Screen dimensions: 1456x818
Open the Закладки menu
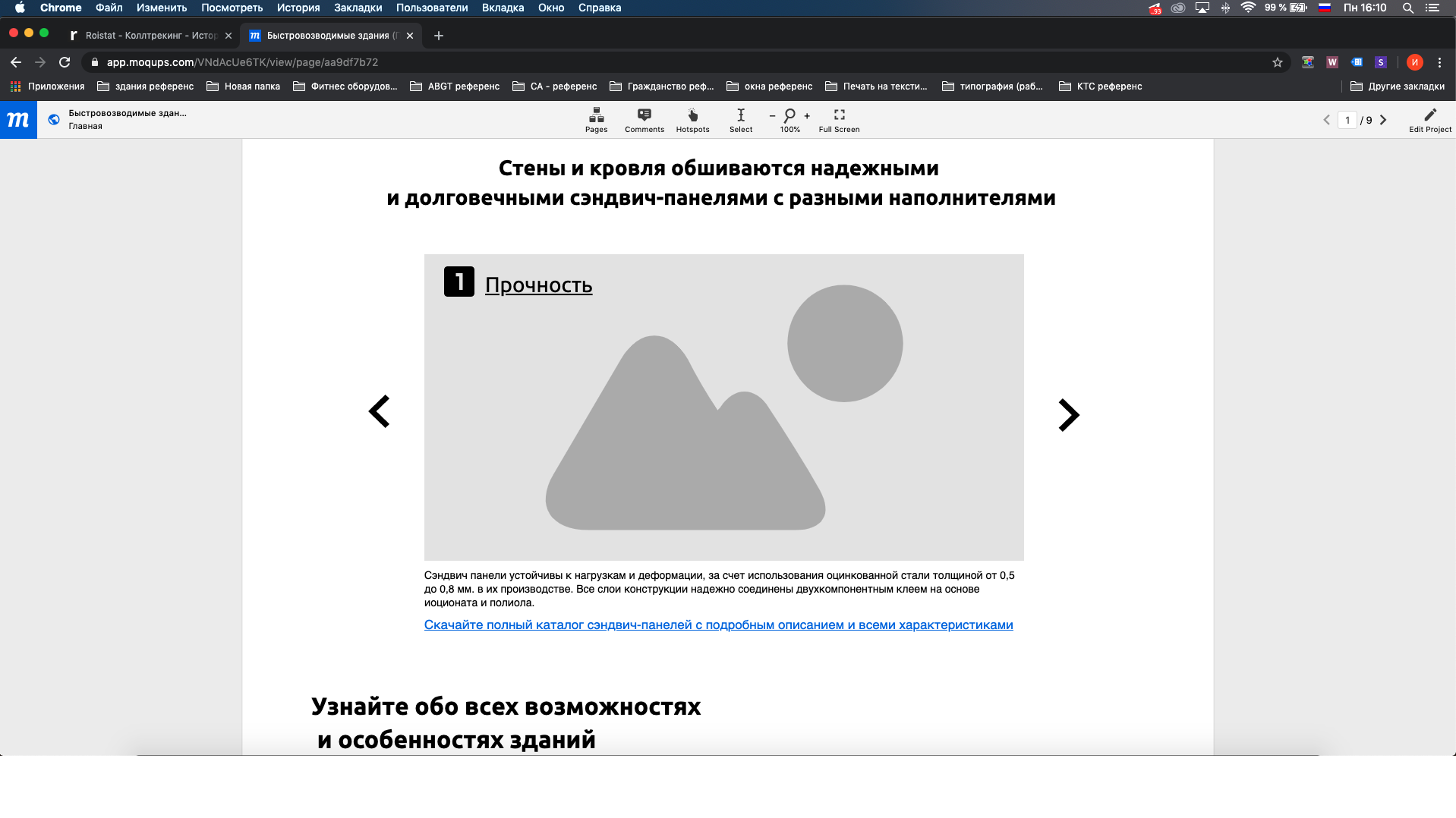358,8
